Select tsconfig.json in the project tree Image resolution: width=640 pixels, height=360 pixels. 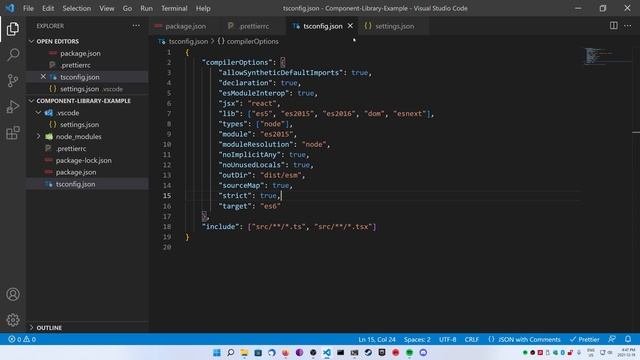[x=76, y=184]
